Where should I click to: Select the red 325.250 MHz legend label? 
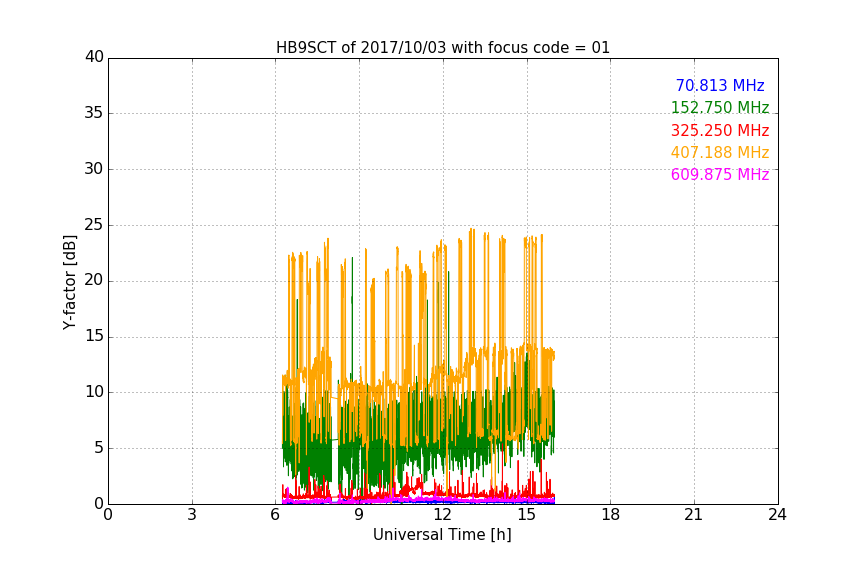(x=720, y=130)
